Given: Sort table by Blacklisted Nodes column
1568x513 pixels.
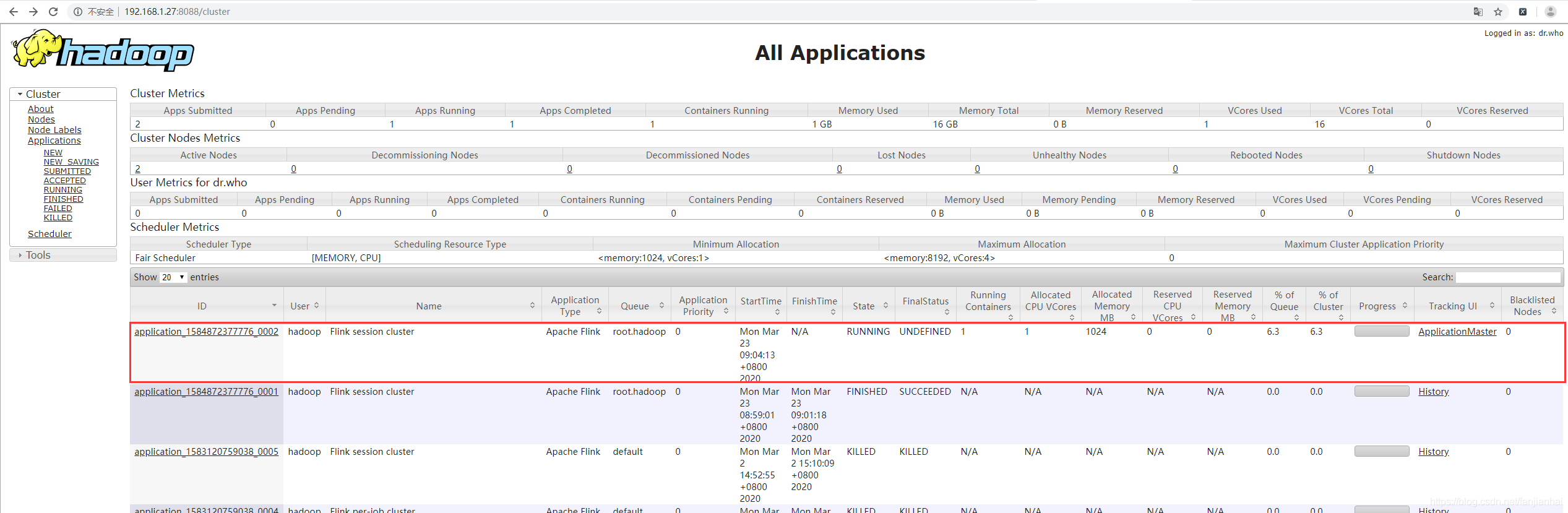Looking at the screenshot, I should pyautogui.click(x=1532, y=306).
